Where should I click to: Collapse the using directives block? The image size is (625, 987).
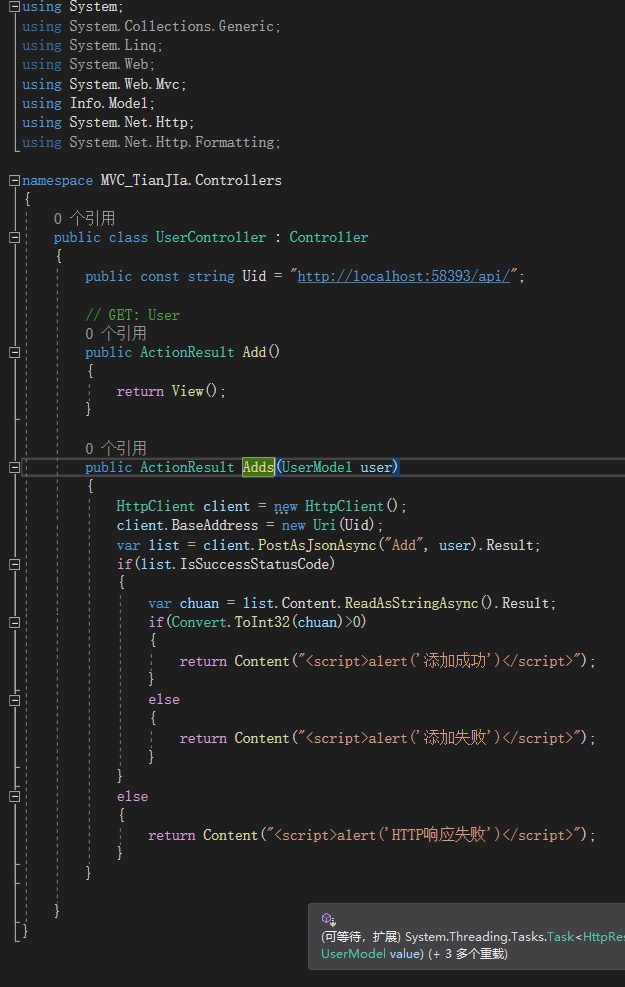pyautogui.click(x=14, y=7)
